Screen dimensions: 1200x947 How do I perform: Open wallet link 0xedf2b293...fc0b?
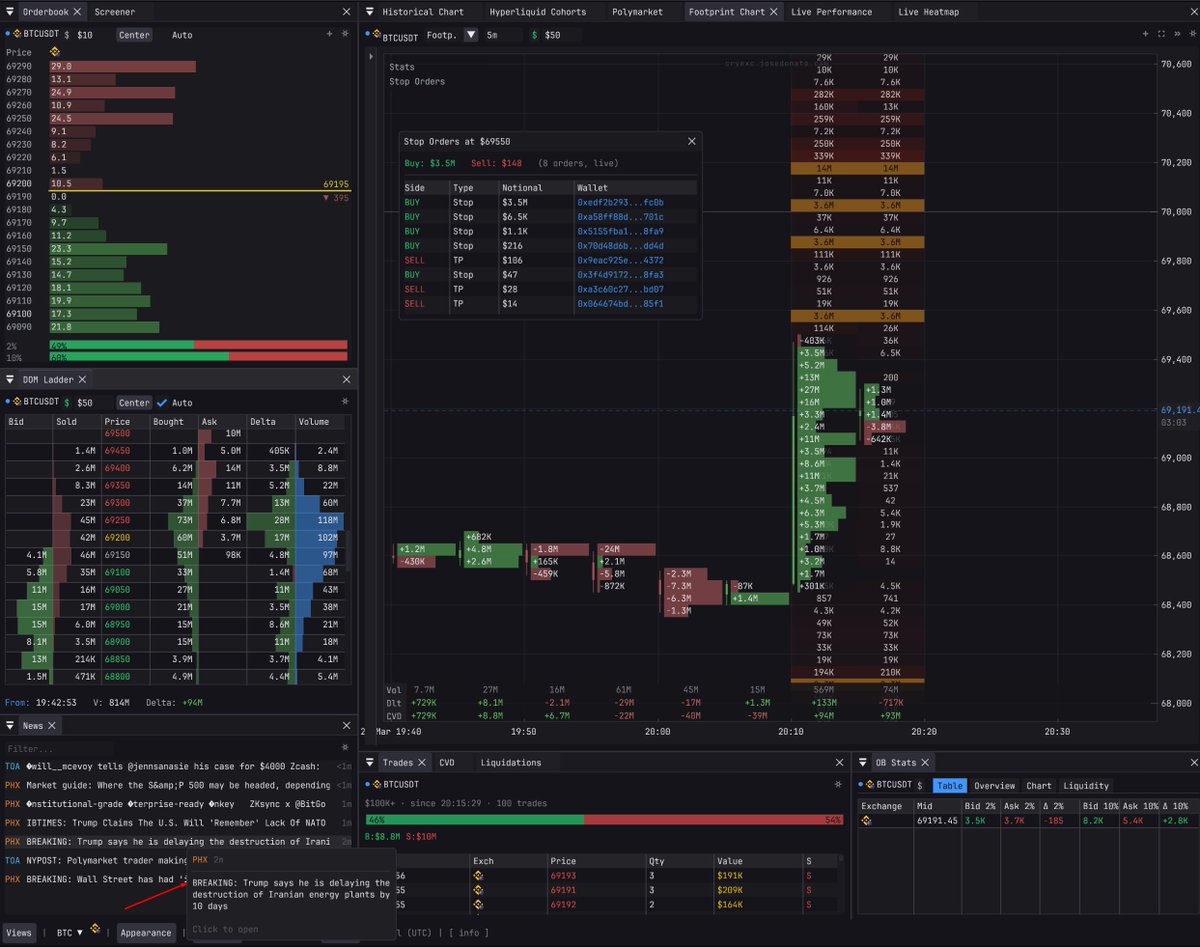(620, 202)
